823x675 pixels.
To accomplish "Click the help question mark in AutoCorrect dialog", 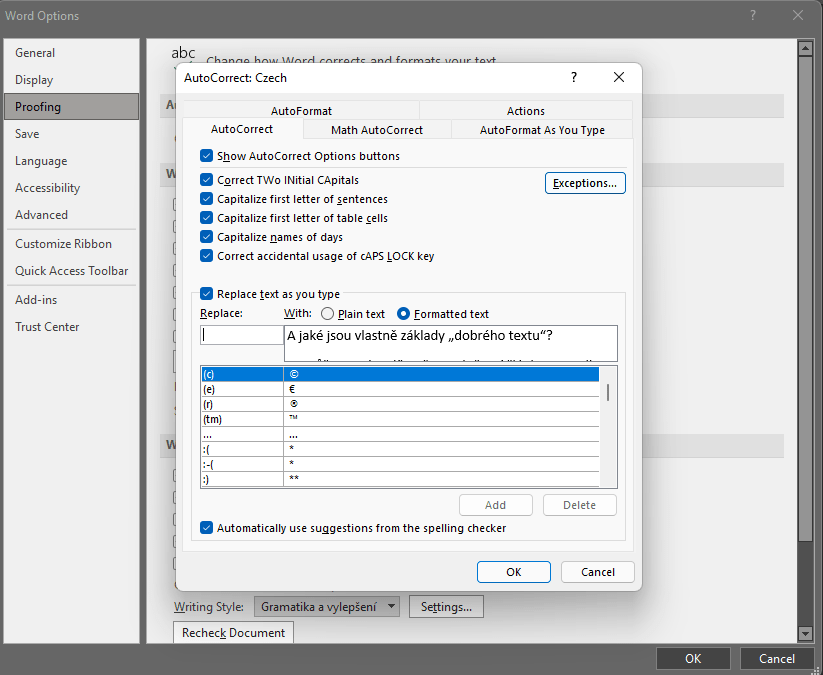I will [574, 77].
